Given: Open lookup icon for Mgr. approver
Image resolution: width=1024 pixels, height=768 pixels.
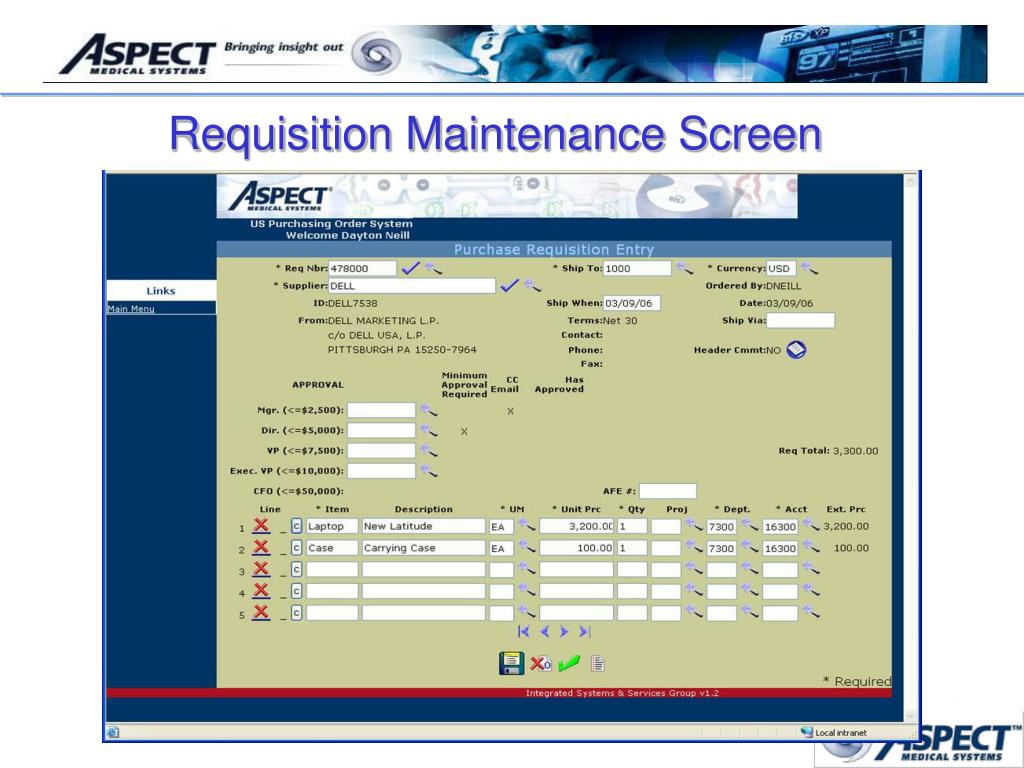Looking at the screenshot, I should (x=428, y=410).
